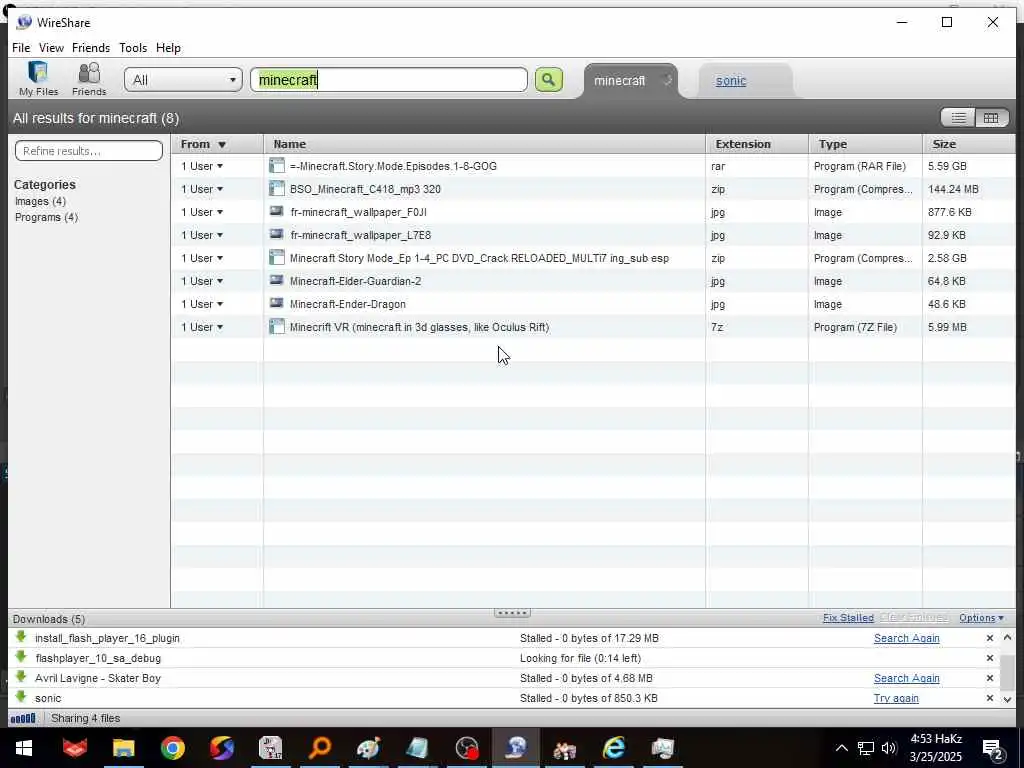The image size is (1024, 768).
Task: Cancel flashplayer_10_sa_debug download
Action: (x=990, y=658)
